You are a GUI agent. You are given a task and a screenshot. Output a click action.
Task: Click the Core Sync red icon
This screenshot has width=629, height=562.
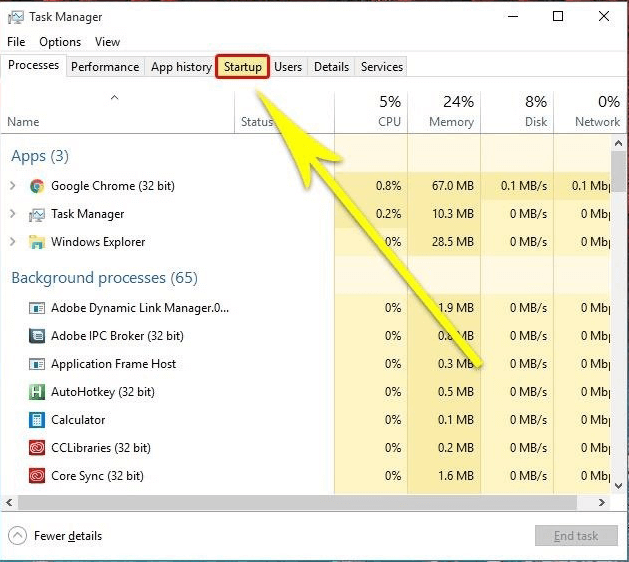(37, 476)
